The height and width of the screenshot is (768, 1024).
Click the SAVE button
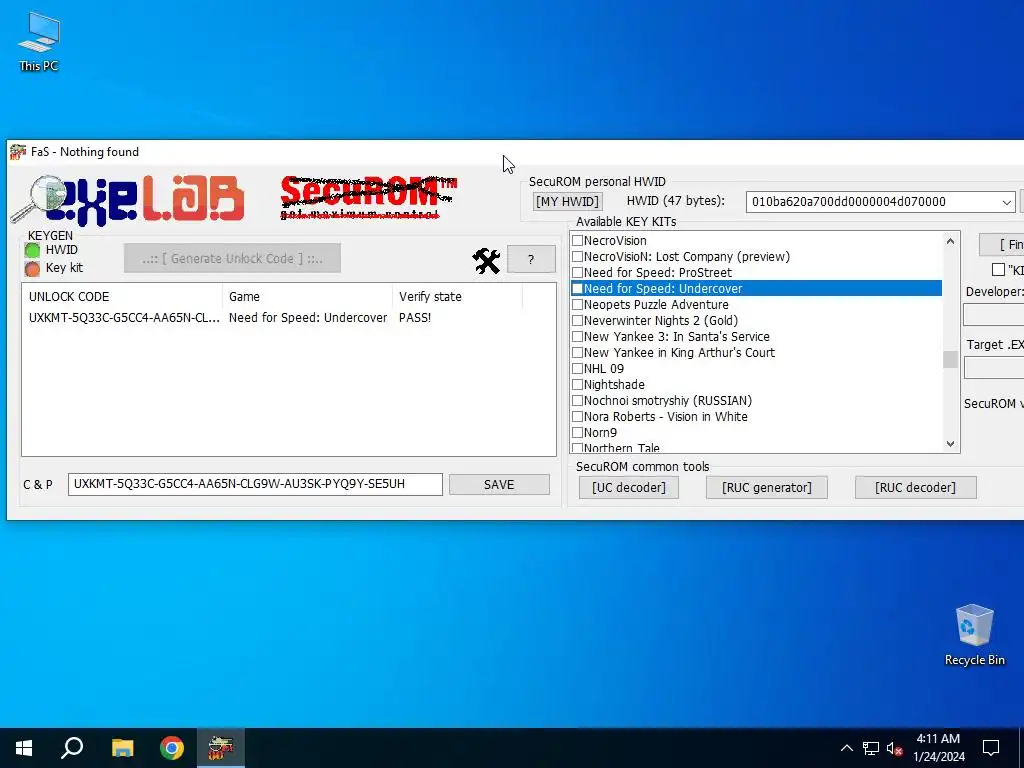[x=499, y=485]
